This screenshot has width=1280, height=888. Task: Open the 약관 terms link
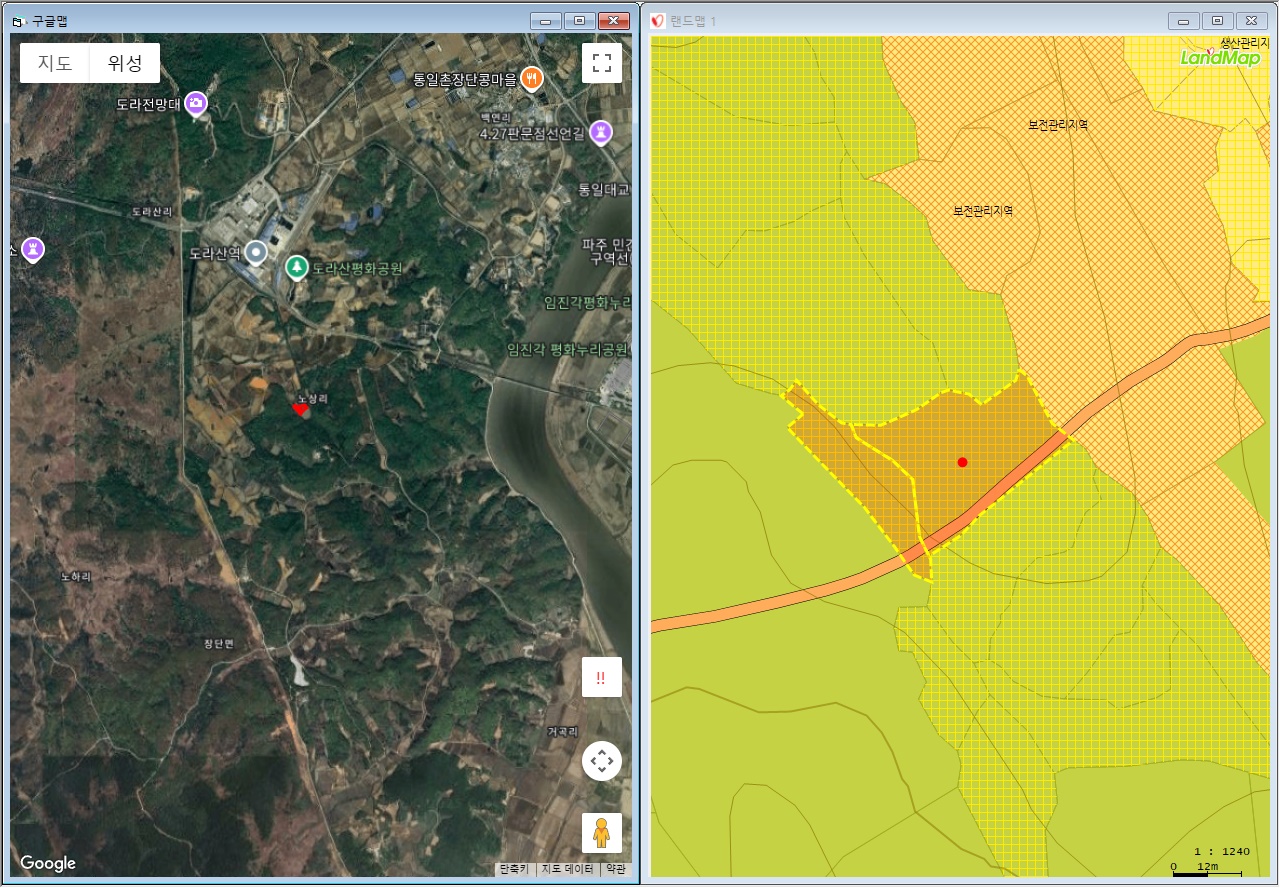(616, 869)
